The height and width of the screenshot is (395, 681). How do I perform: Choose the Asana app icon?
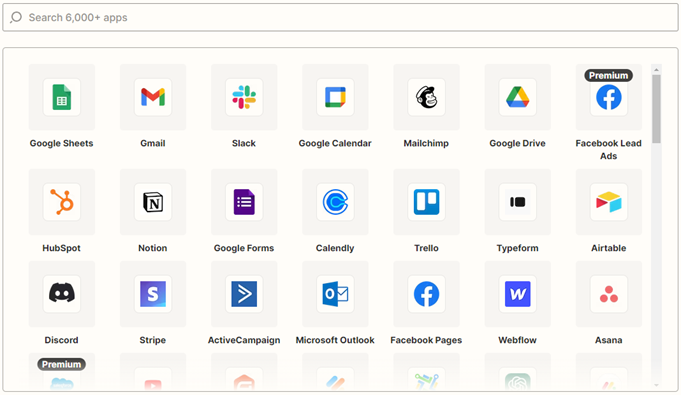click(x=609, y=294)
